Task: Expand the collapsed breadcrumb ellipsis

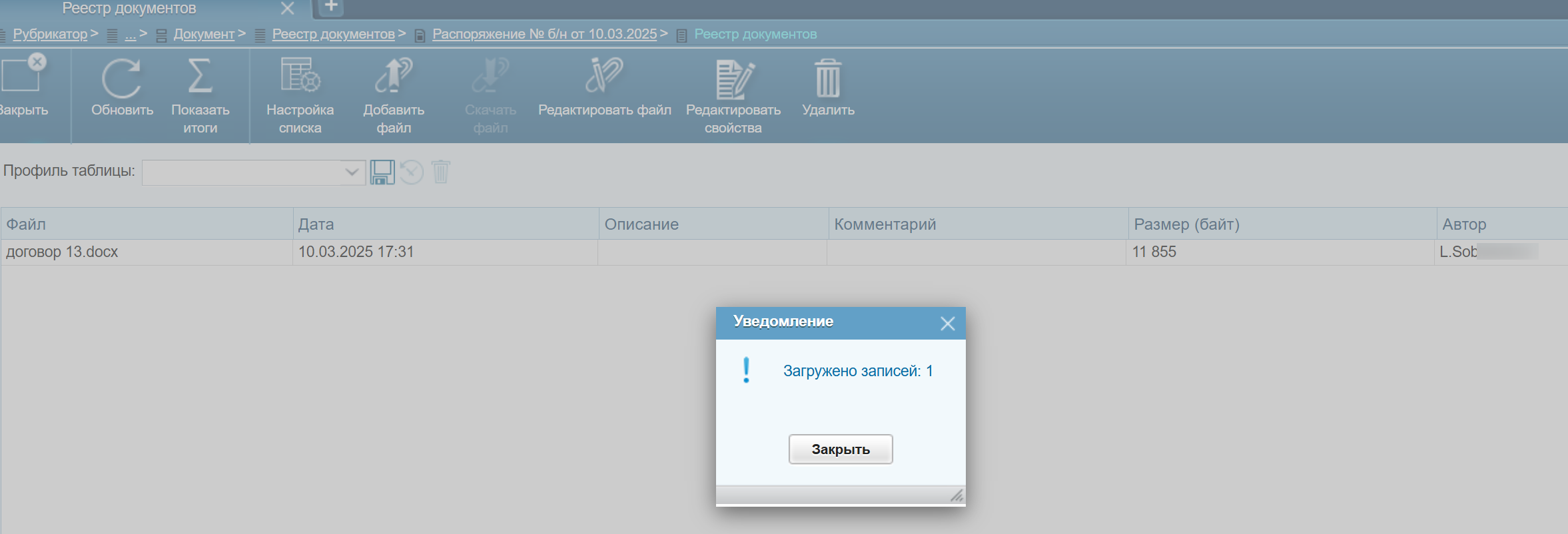Action: tap(131, 34)
